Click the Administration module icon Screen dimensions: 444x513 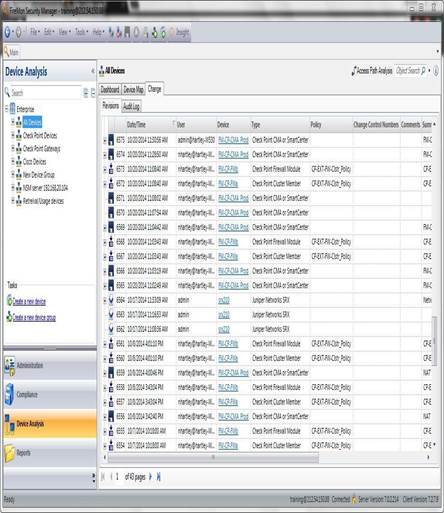pos(9,366)
